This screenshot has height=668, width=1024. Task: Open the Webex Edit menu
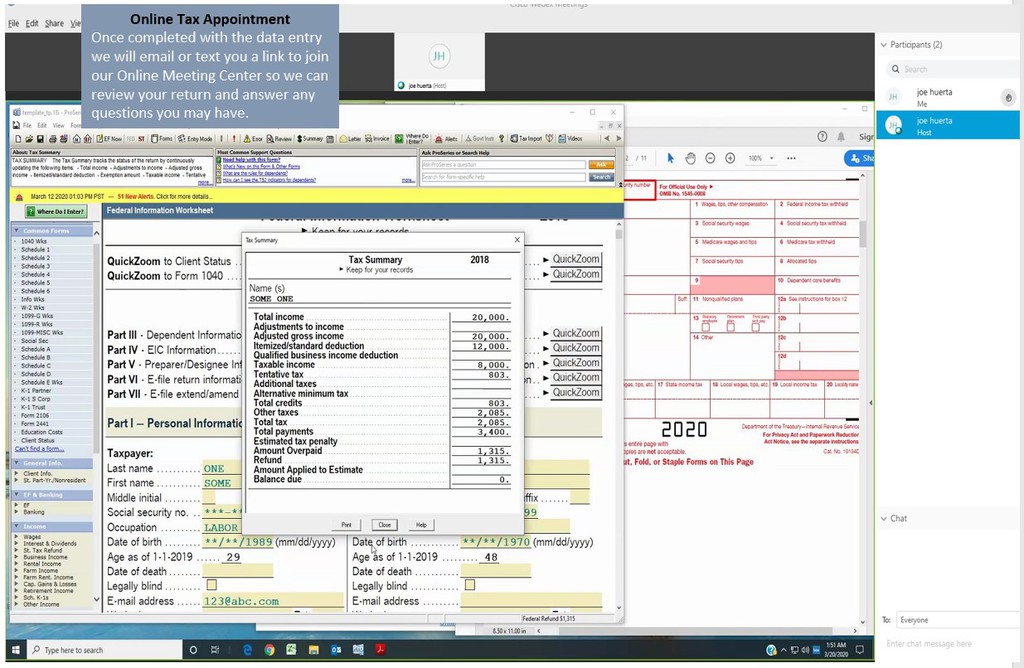pos(33,23)
